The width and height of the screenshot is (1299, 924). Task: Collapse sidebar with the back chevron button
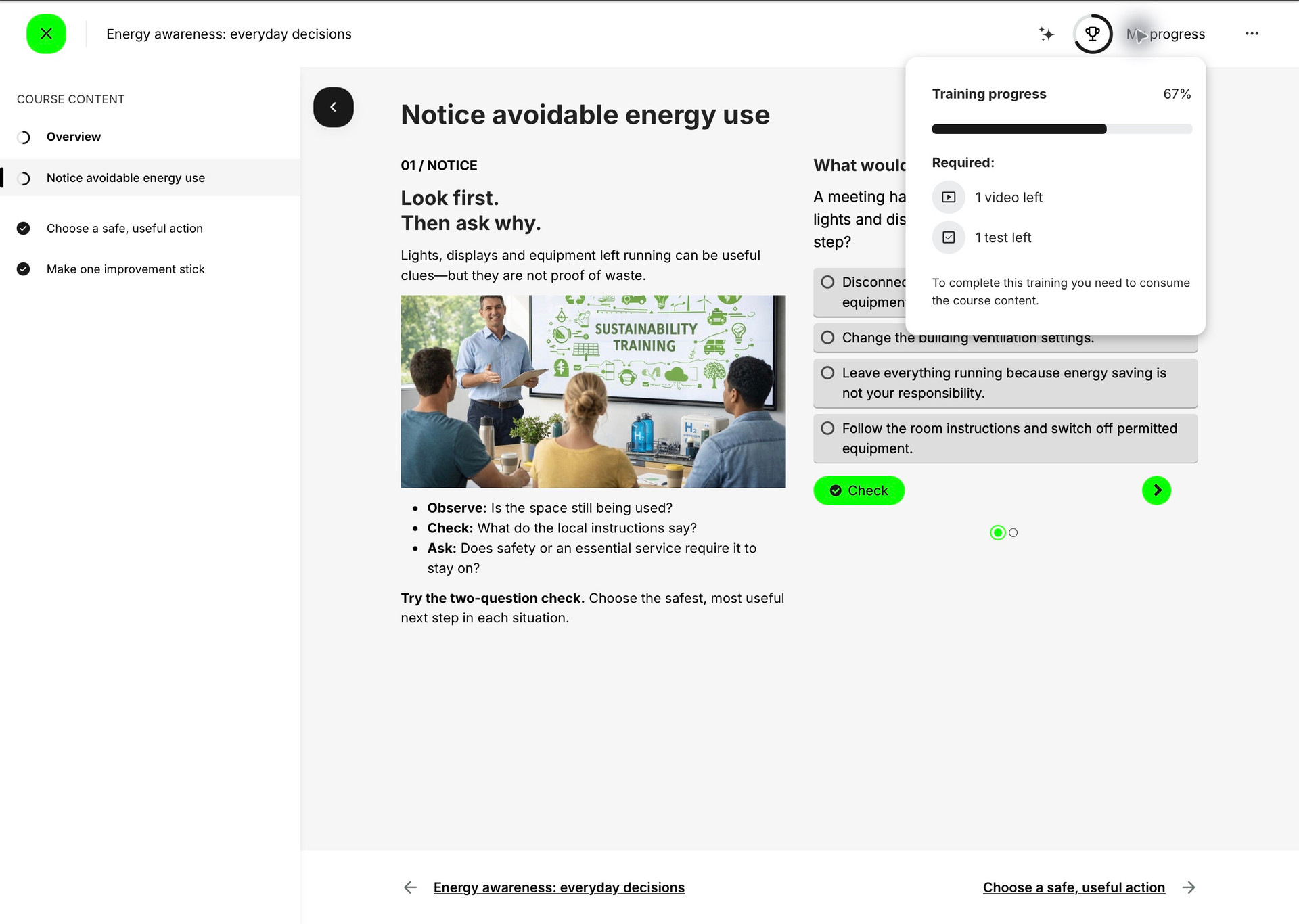click(333, 107)
